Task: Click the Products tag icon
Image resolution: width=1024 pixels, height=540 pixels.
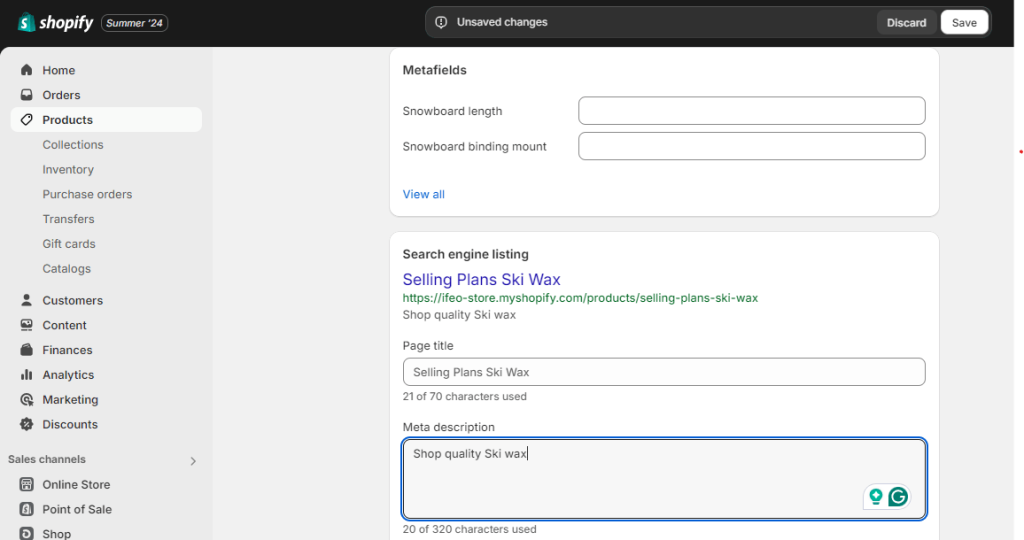Action: click(26, 119)
